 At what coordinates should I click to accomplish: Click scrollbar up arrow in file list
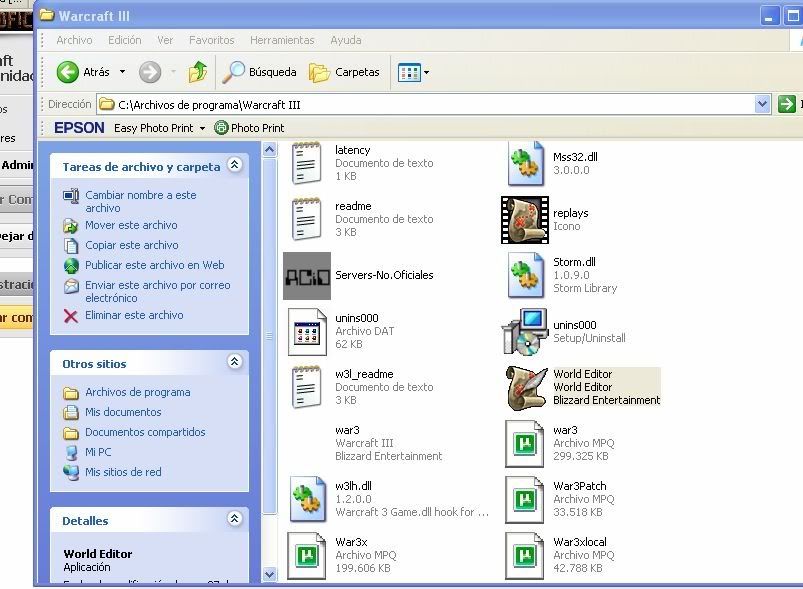coord(269,150)
